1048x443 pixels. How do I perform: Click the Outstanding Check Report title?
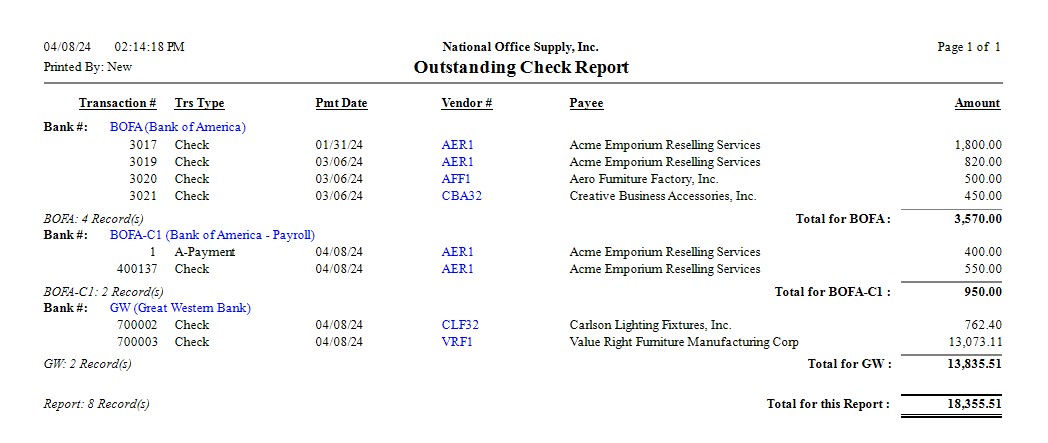pyautogui.click(x=521, y=68)
